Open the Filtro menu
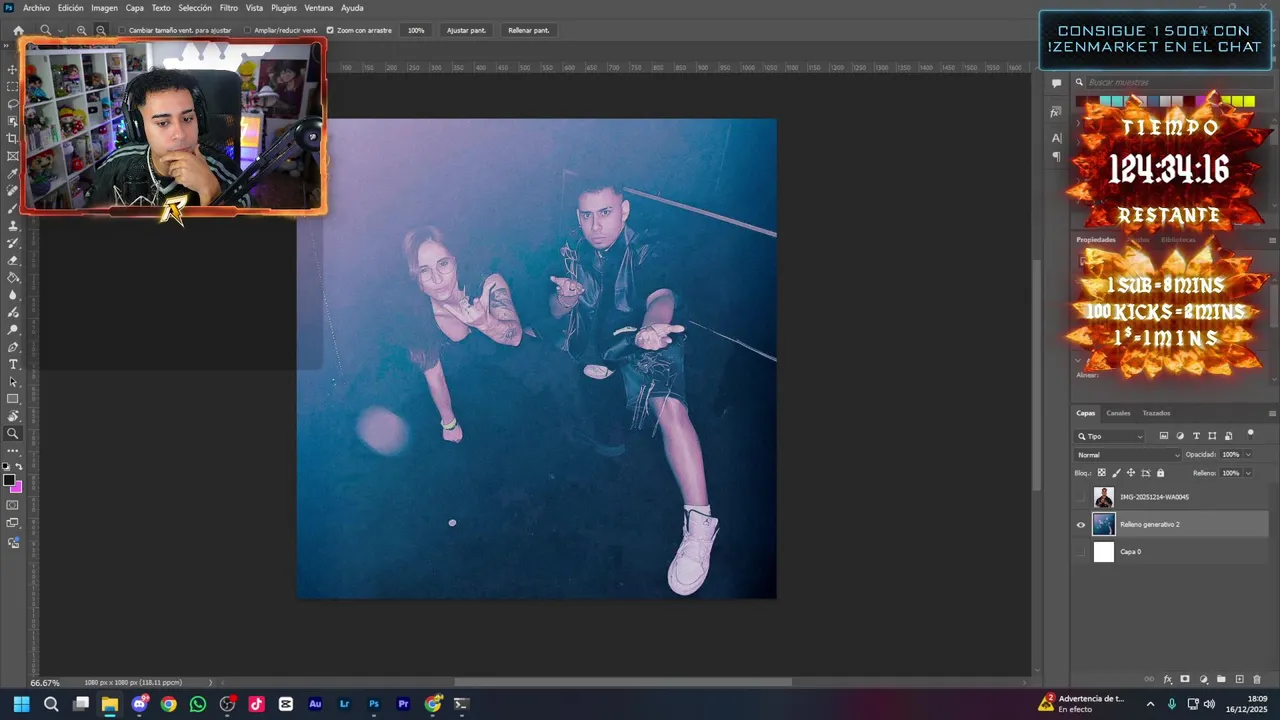This screenshot has width=1280, height=720. click(x=229, y=8)
